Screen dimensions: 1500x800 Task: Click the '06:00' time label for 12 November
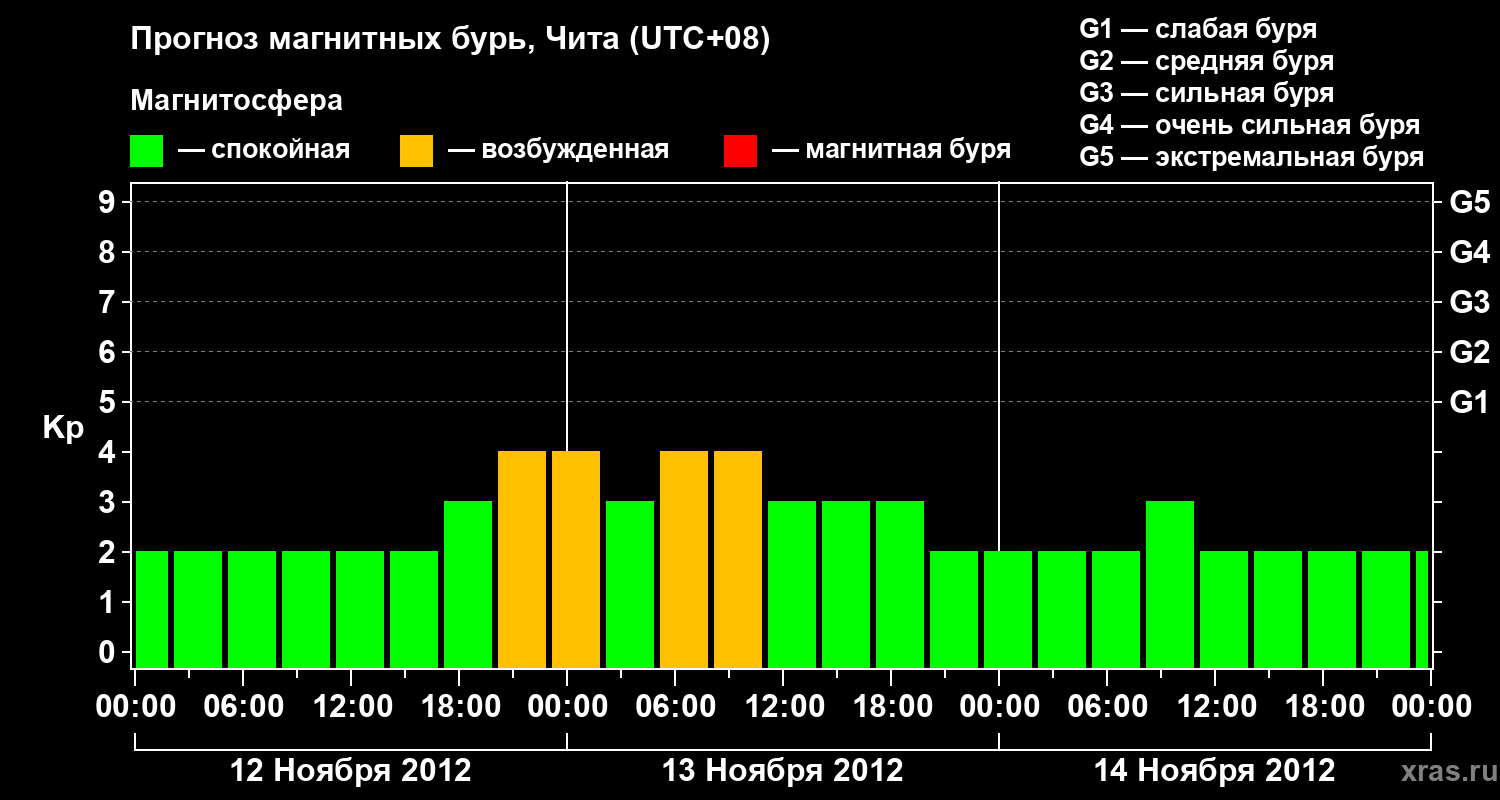pyautogui.click(x=243, y=707)
